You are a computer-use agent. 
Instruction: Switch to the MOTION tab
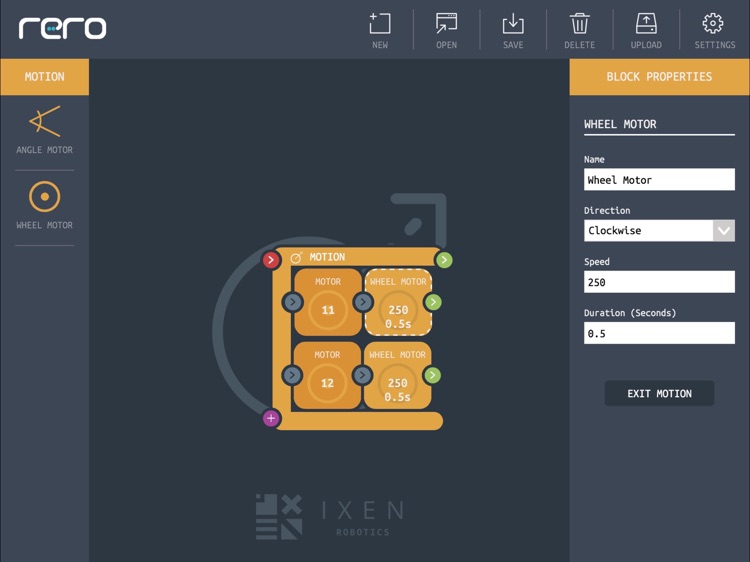click(44, 77)
